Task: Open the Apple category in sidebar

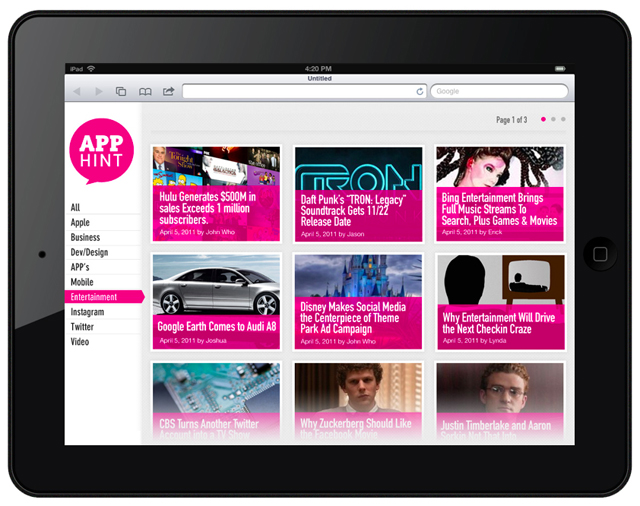Action: [80, 223]
